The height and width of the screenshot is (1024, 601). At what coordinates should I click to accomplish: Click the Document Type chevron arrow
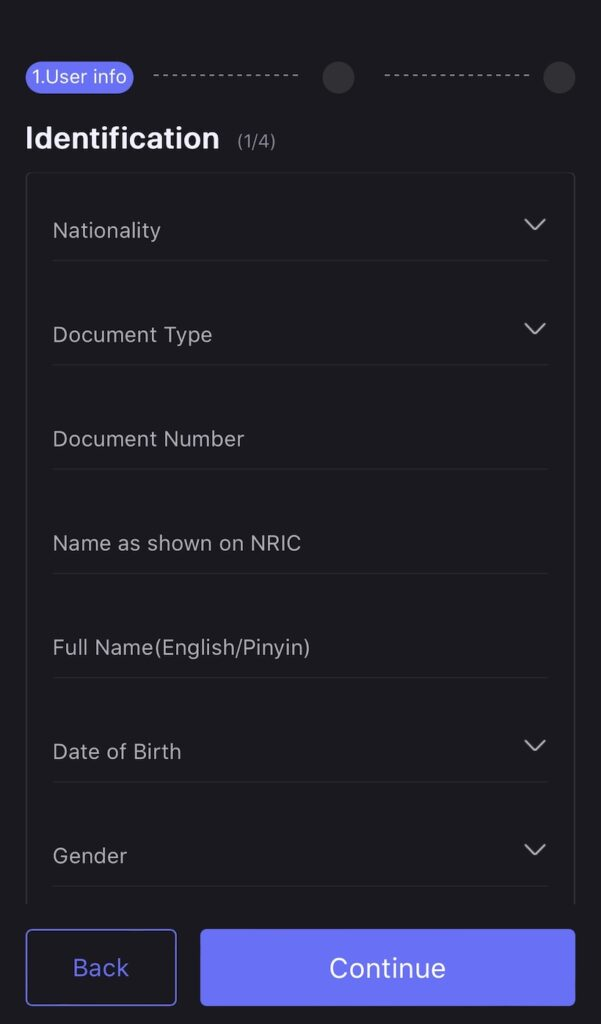coord(535,329)
